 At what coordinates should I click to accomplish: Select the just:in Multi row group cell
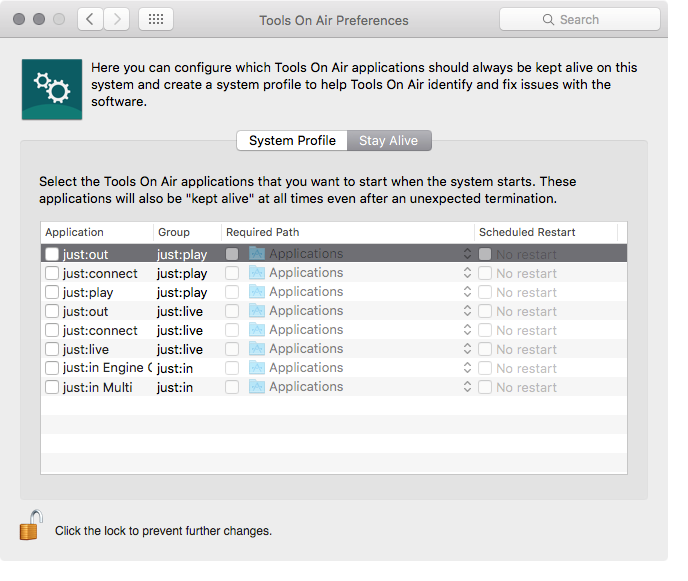[x=175, y=387]
